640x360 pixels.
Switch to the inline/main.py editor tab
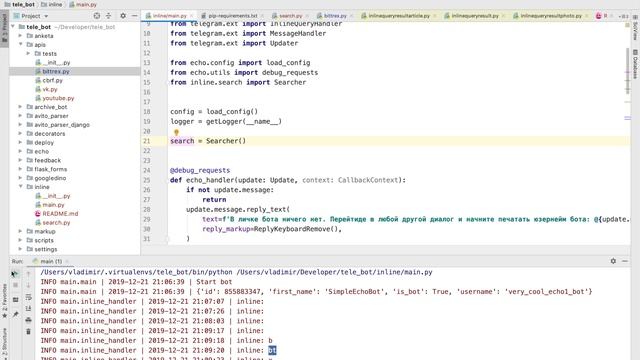(169, 16)
